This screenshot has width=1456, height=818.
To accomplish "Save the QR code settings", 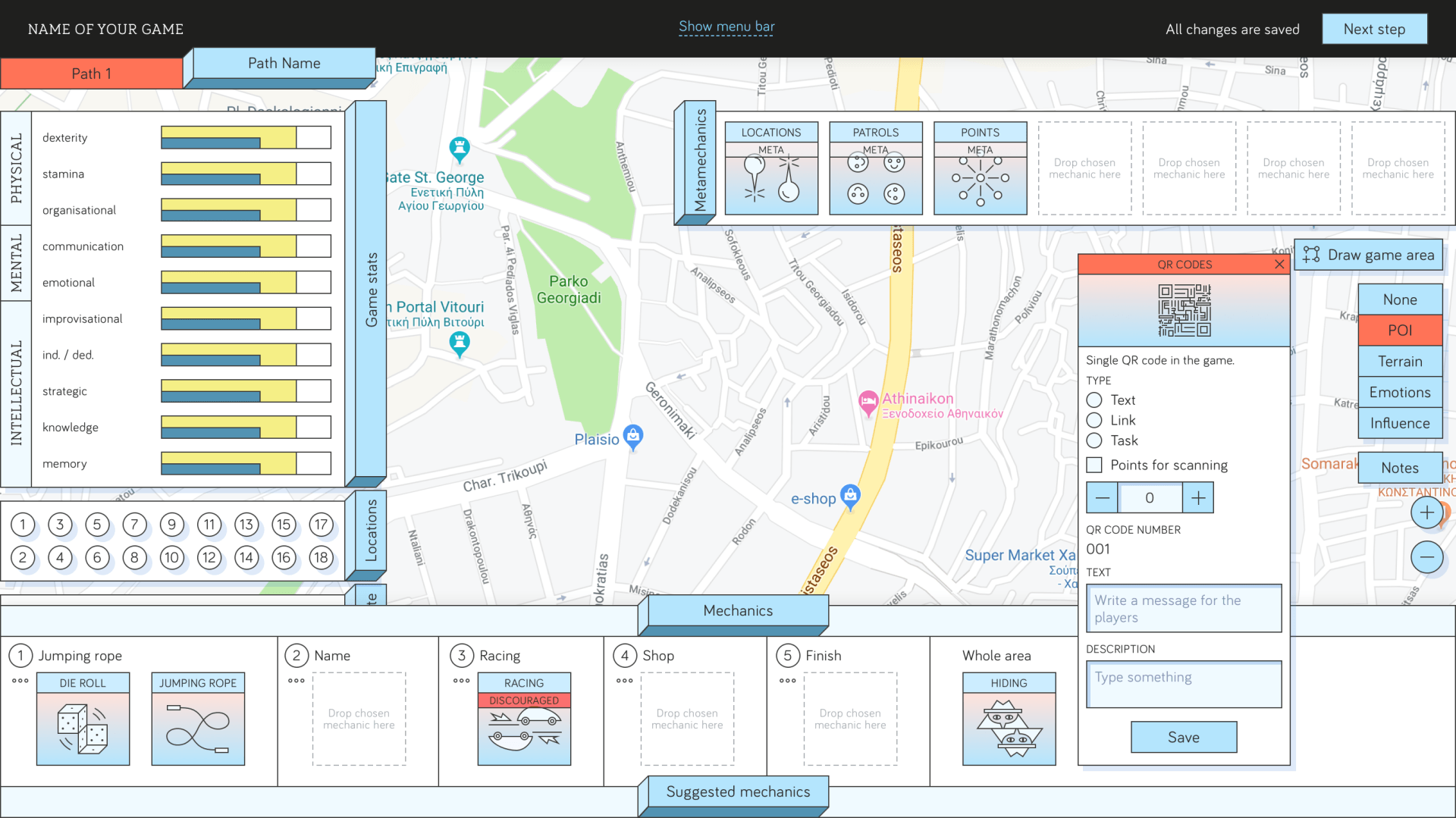I will point(1184,738).
